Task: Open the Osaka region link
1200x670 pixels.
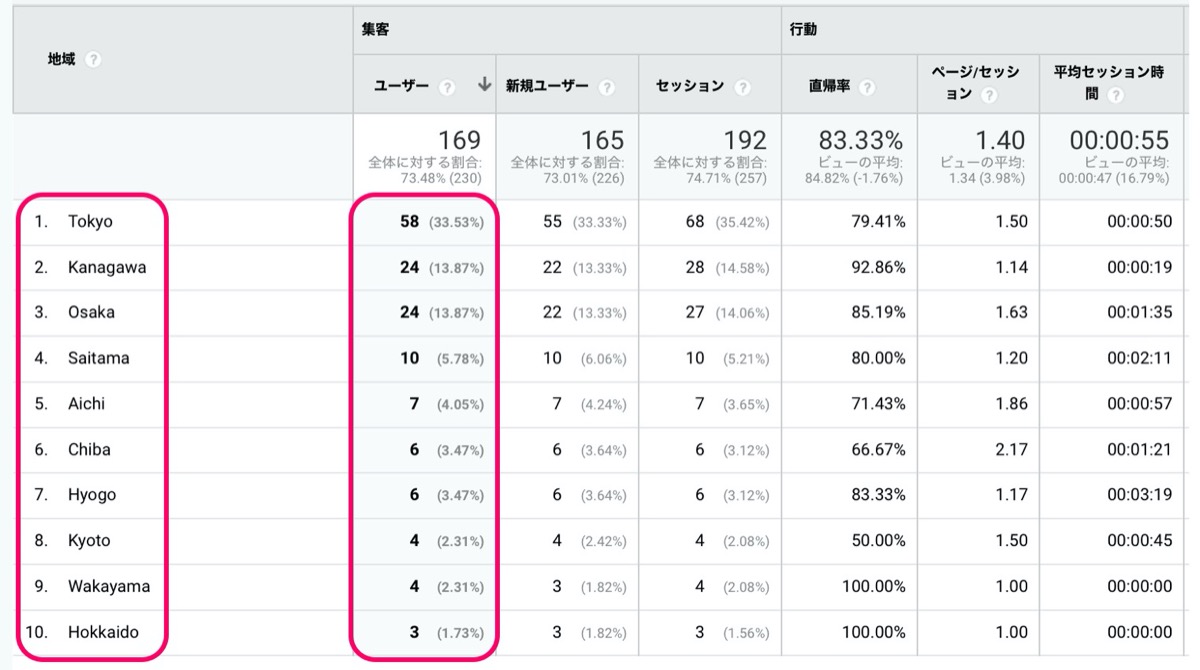Action: [x=91, y=312]
